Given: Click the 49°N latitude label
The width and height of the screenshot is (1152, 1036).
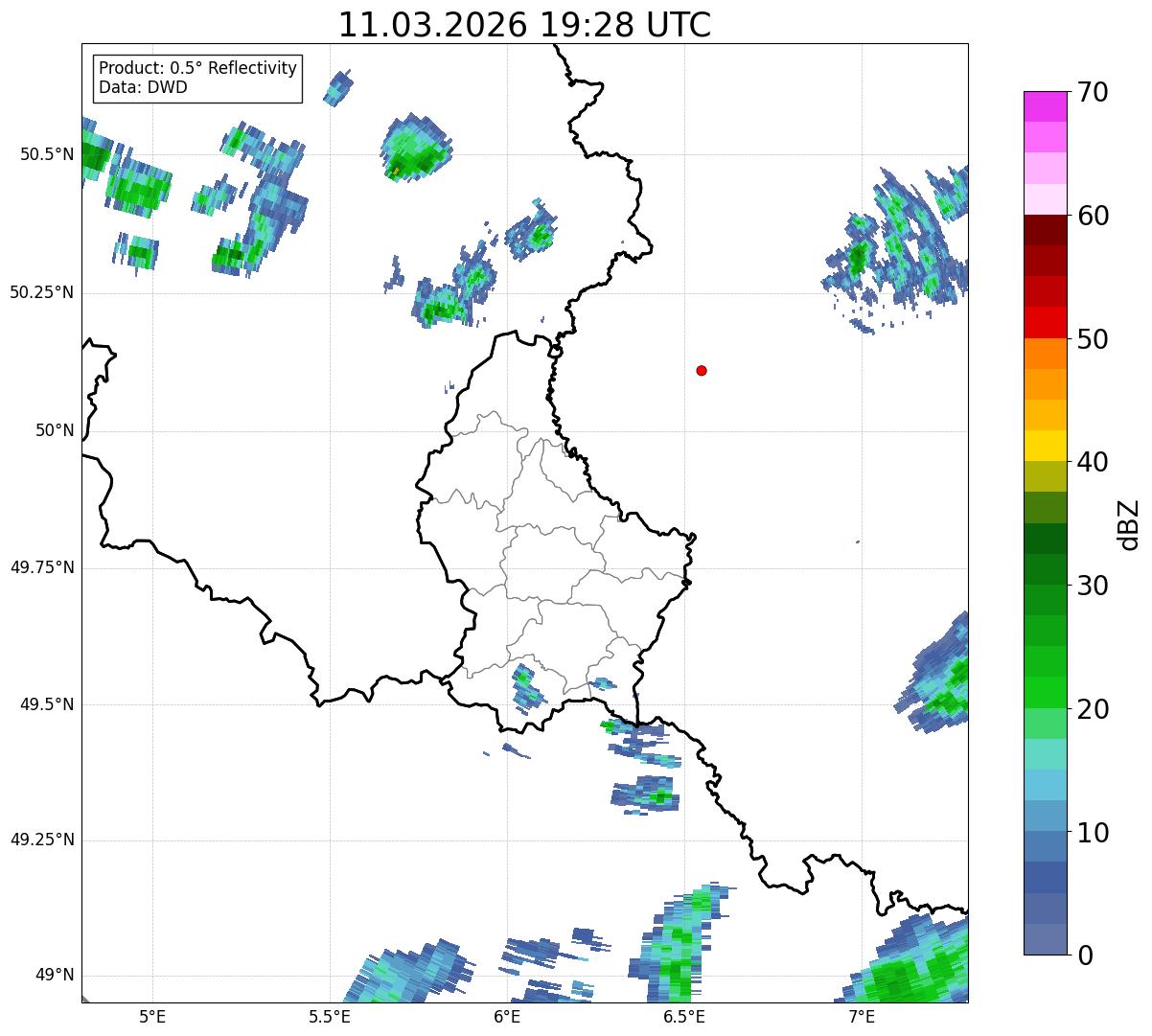Looking at the screenshot, I should (x=55, y=975).
